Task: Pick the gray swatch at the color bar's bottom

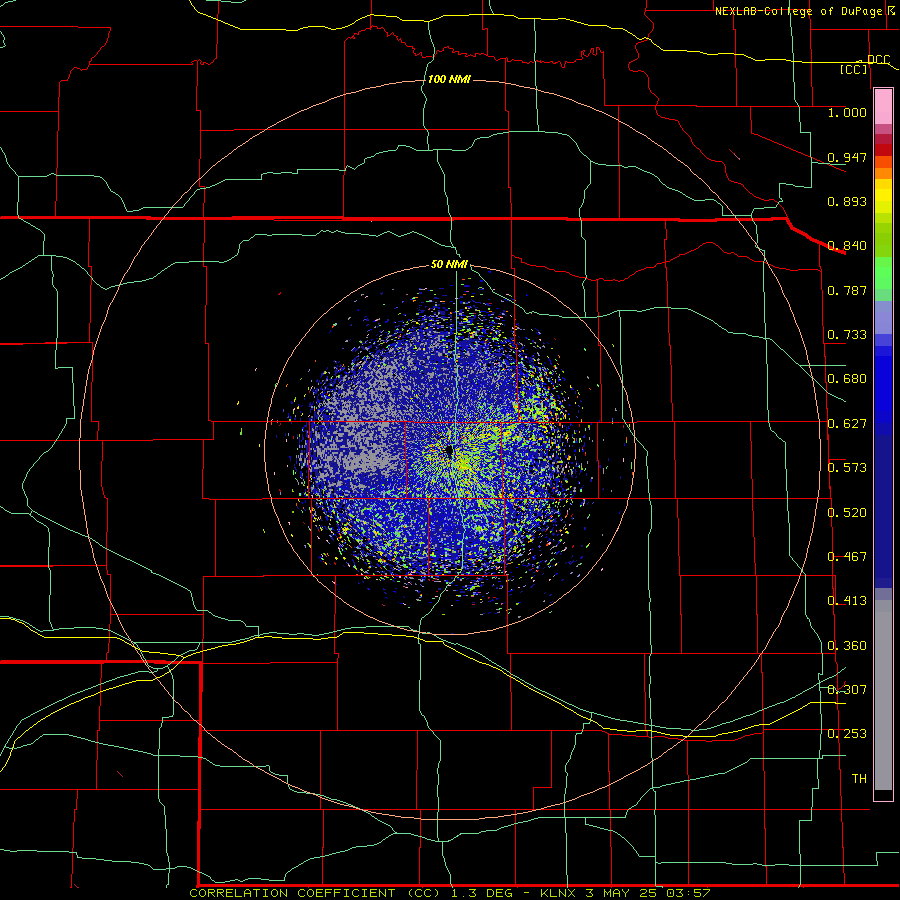Action: [x=883, y=700]
